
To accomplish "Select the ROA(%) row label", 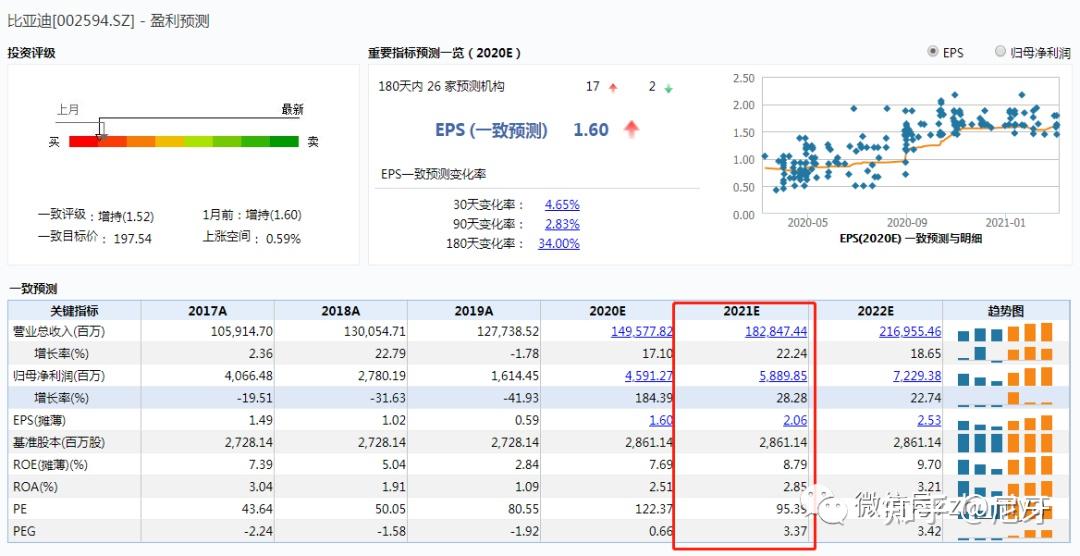I will [x=35, y=487].
